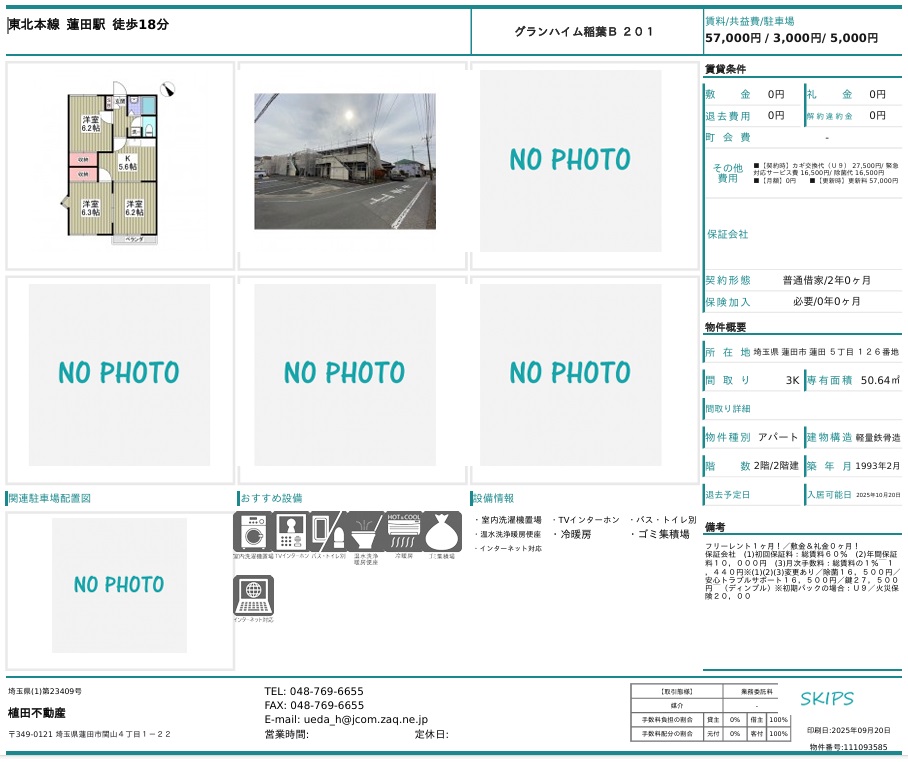Viewport: 908px width, 762px height.
Task: Click the internet-ready laptop icon
Action: coord(252,595)
